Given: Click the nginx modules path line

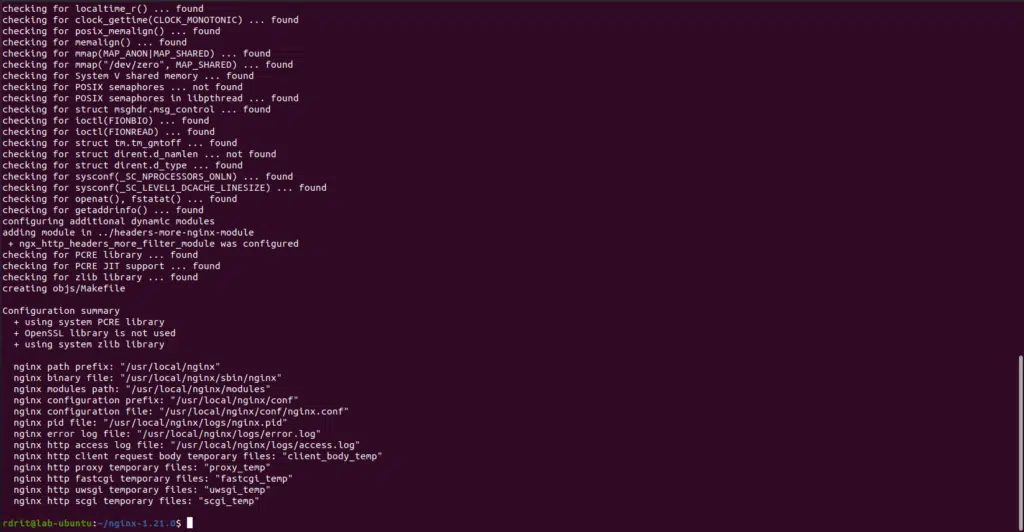Looking at the screenshot, I should pyautogui.click(x=142, y=389).
